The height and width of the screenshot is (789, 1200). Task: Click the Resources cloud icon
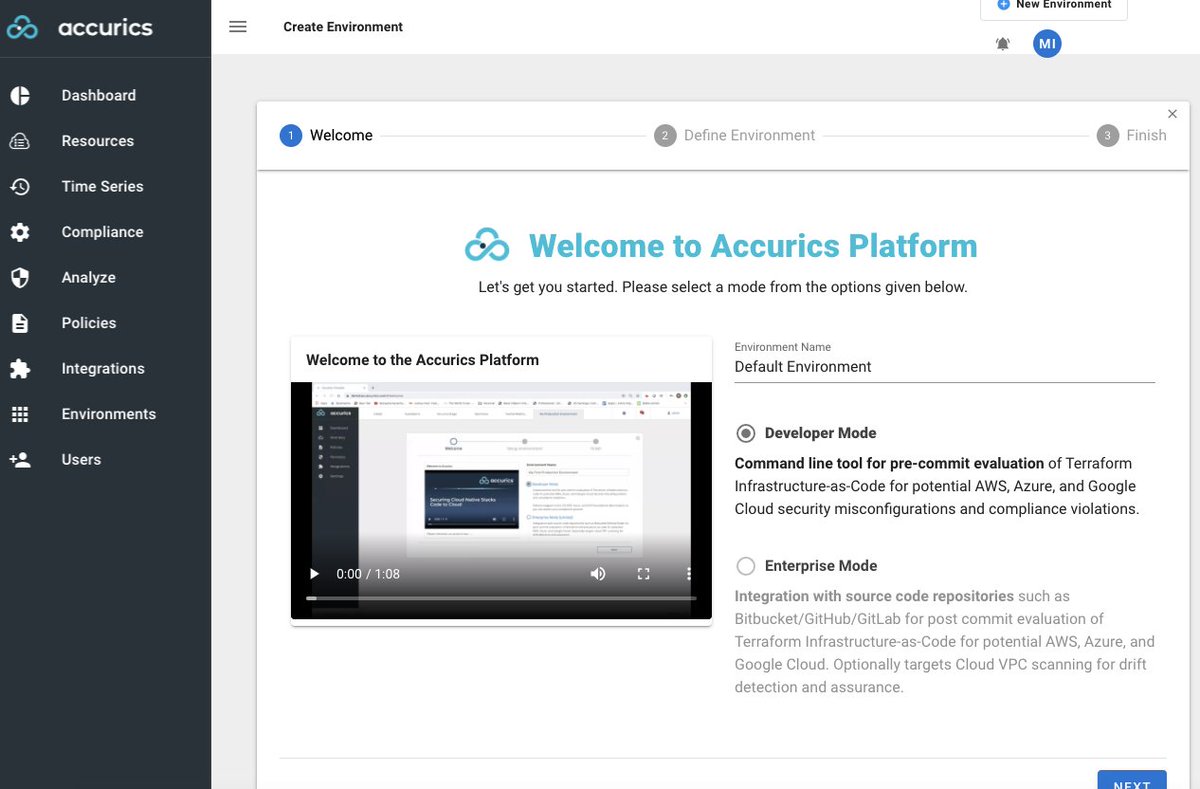click(20, 141)
